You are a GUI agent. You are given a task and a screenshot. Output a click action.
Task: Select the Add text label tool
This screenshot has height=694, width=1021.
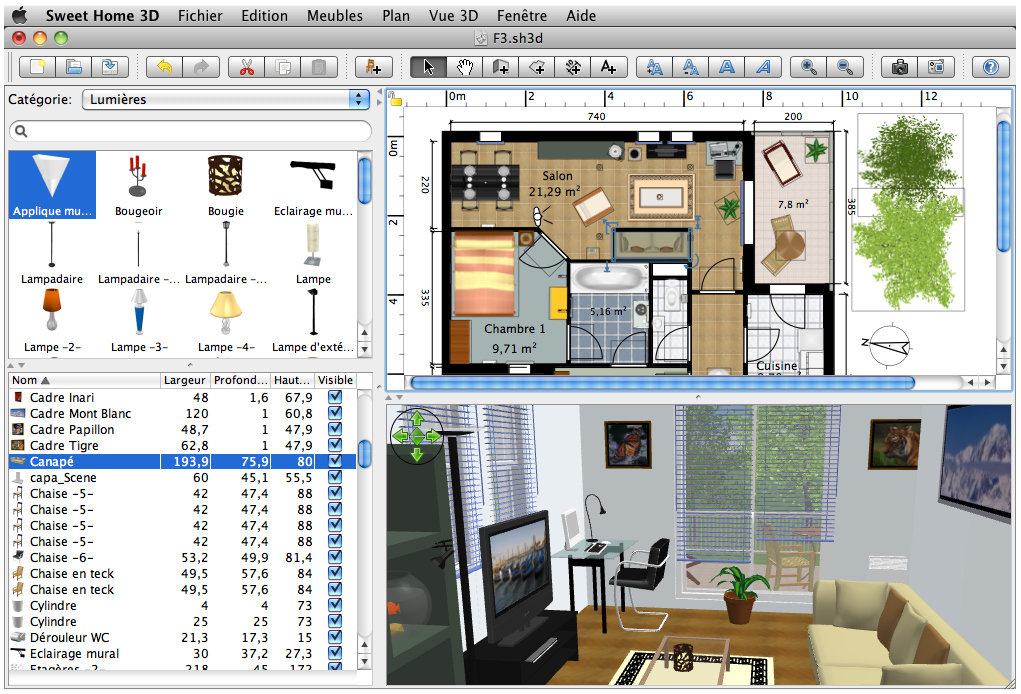pyautogui.click(x=608, y=67)
